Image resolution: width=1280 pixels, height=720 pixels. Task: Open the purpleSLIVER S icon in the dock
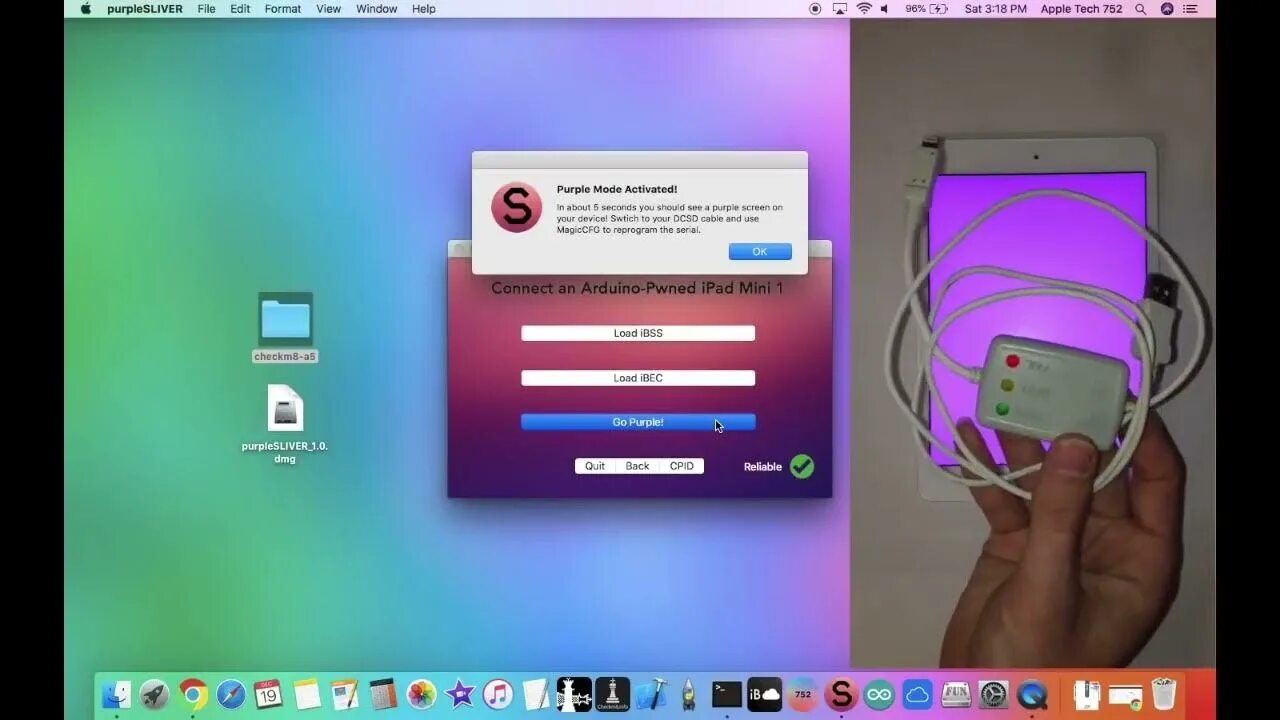click(x=841, y=693)
